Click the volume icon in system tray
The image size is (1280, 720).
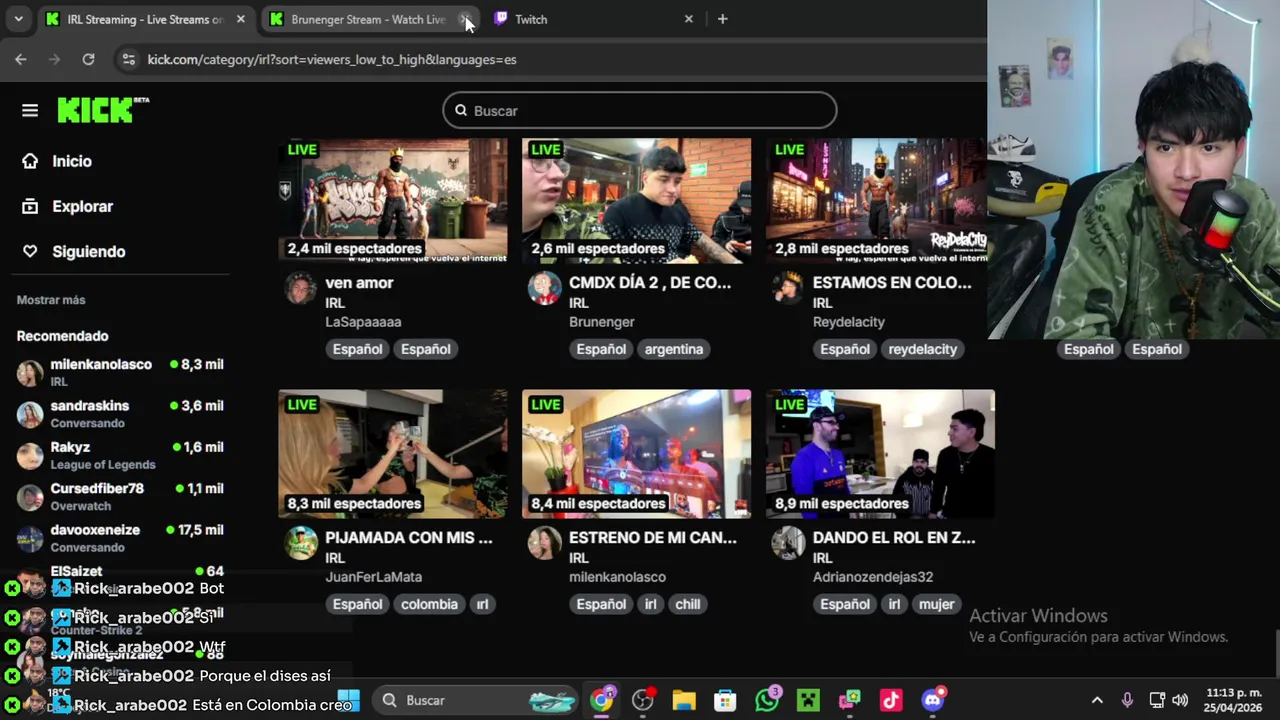1180,700
